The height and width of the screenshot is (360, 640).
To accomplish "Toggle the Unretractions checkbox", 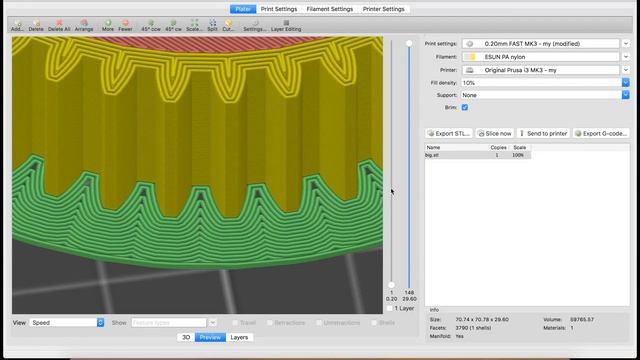I will tap(319, 323).
